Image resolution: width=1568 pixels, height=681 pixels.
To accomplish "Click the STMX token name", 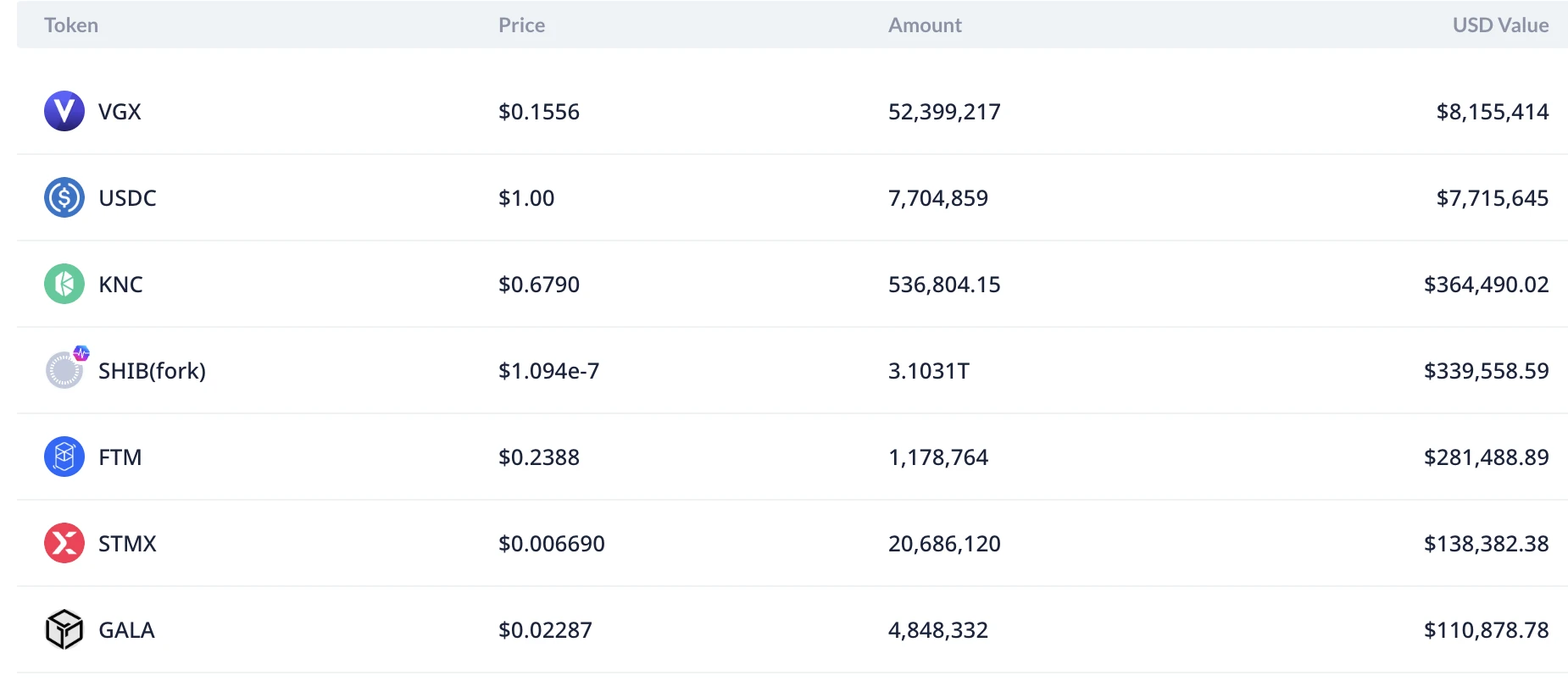I will point(127,544).
